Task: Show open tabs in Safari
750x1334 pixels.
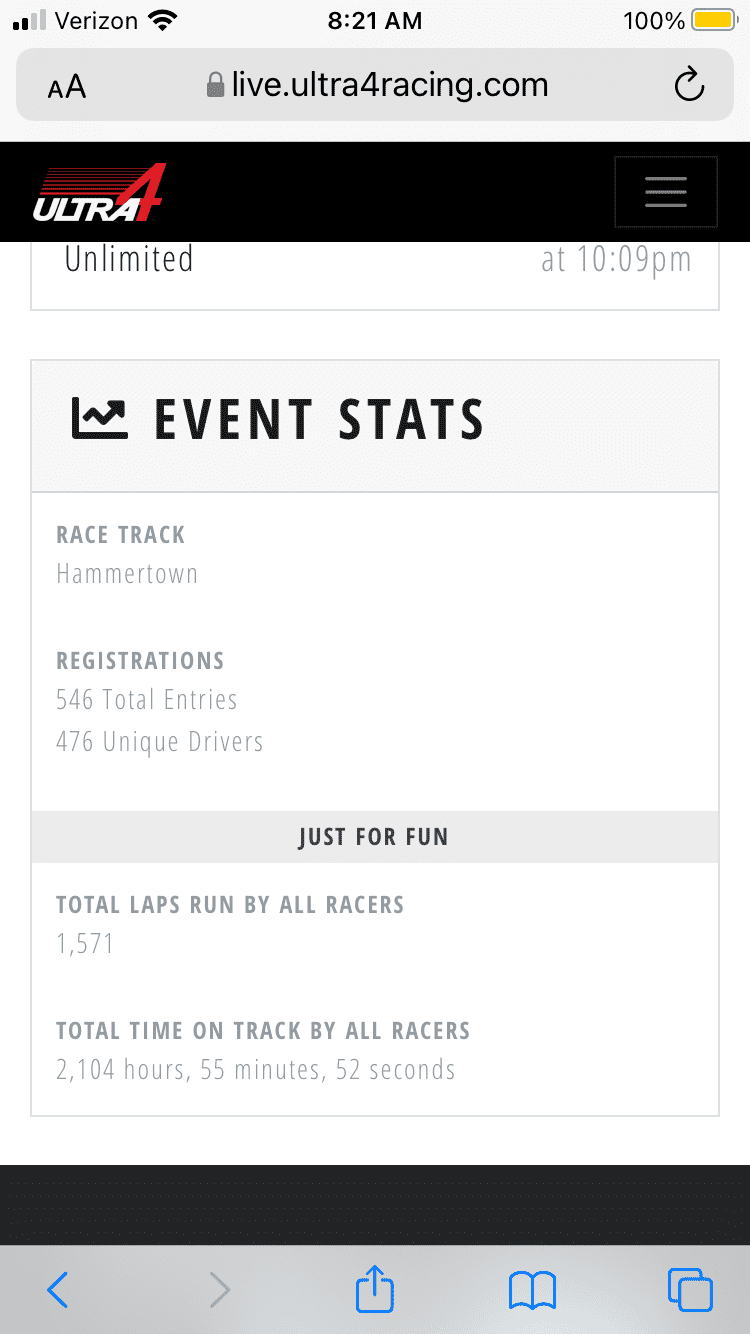Action: click(x=690, y=1290)
